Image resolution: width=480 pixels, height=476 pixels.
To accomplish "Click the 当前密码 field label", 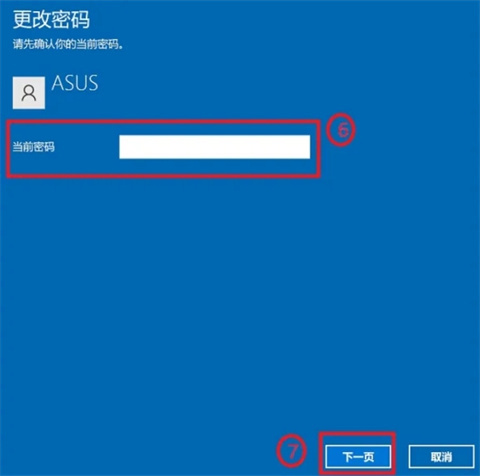I will pos(33,147).
